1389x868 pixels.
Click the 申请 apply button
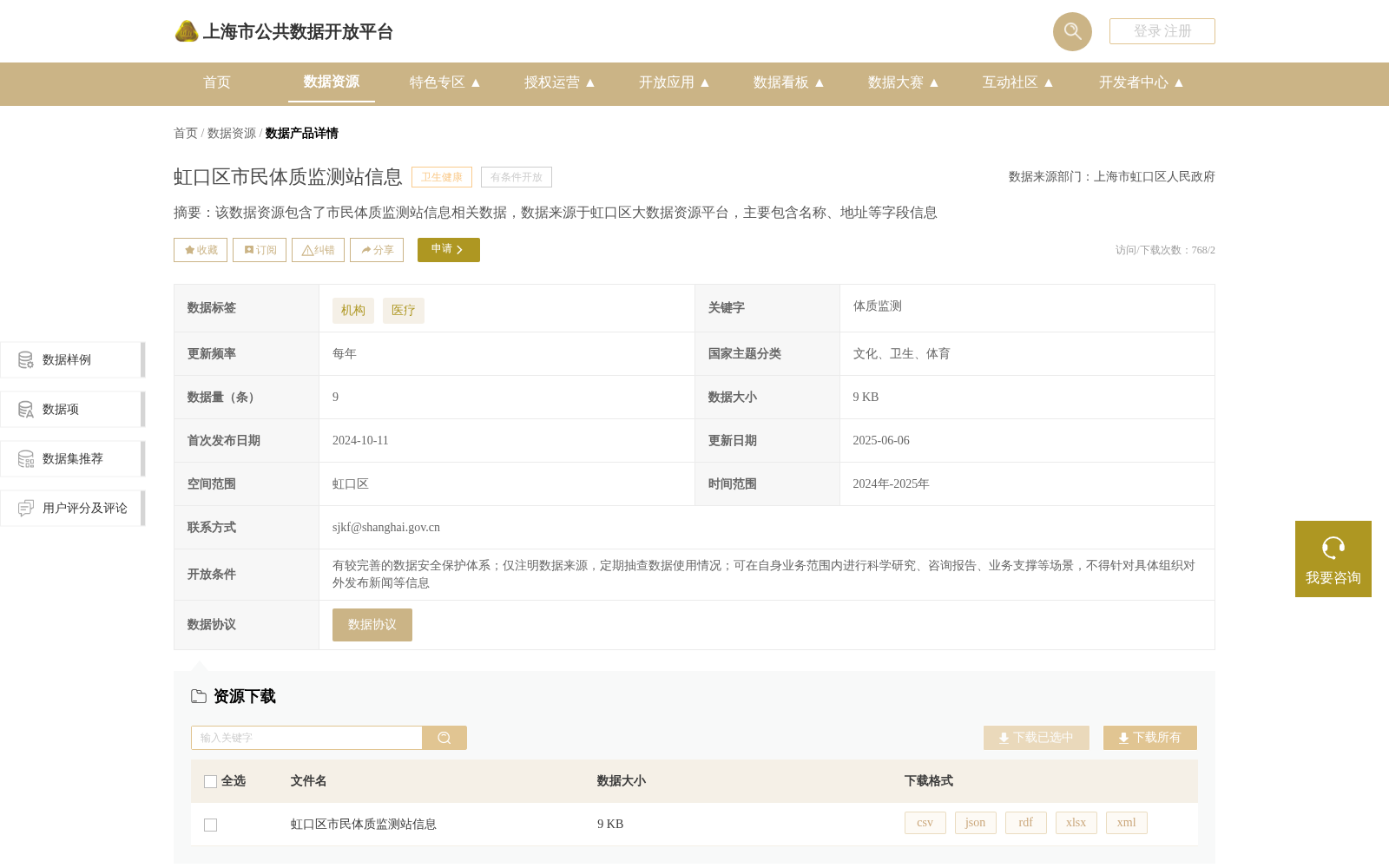pyautogui.click(x=449, y=250)
